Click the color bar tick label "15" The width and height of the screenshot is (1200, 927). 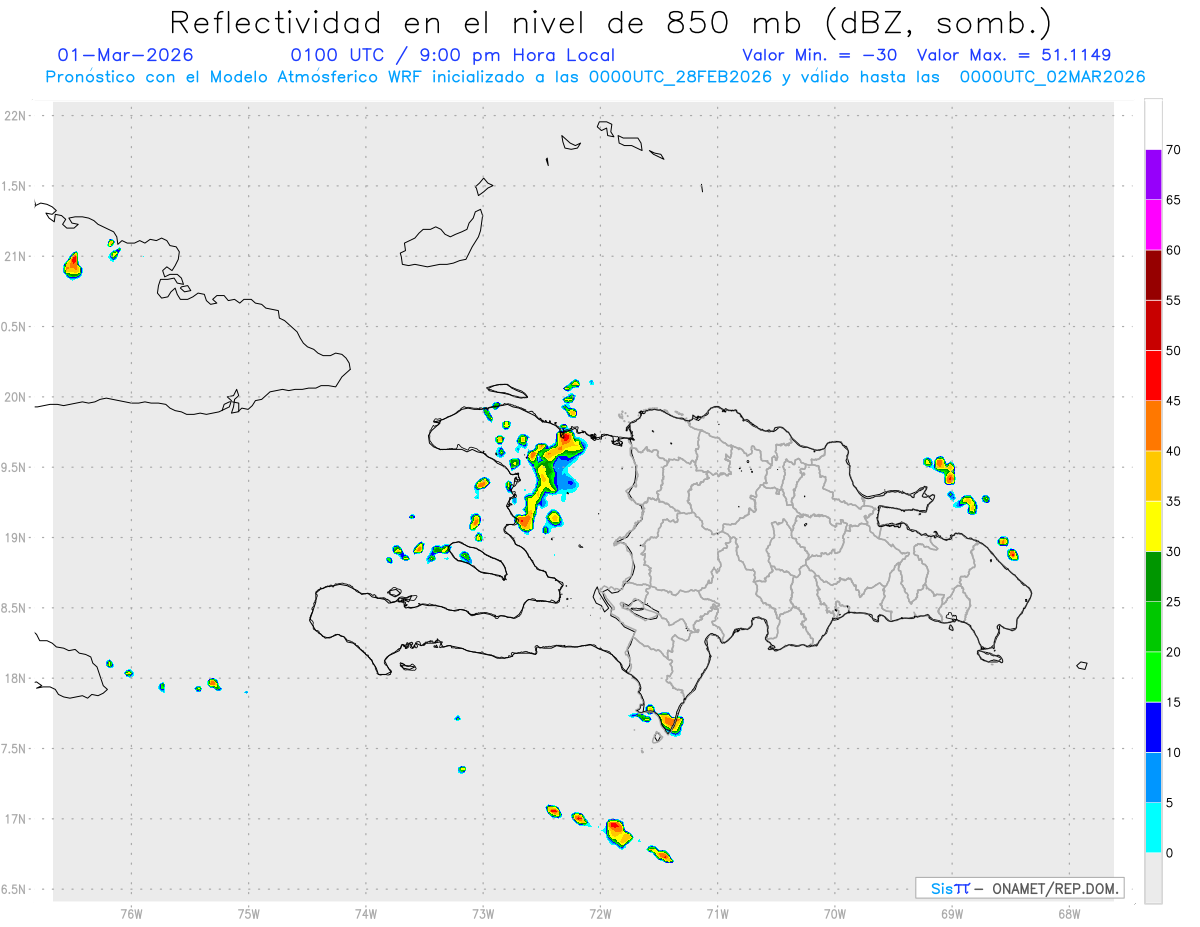click(x=1174, y=702)
